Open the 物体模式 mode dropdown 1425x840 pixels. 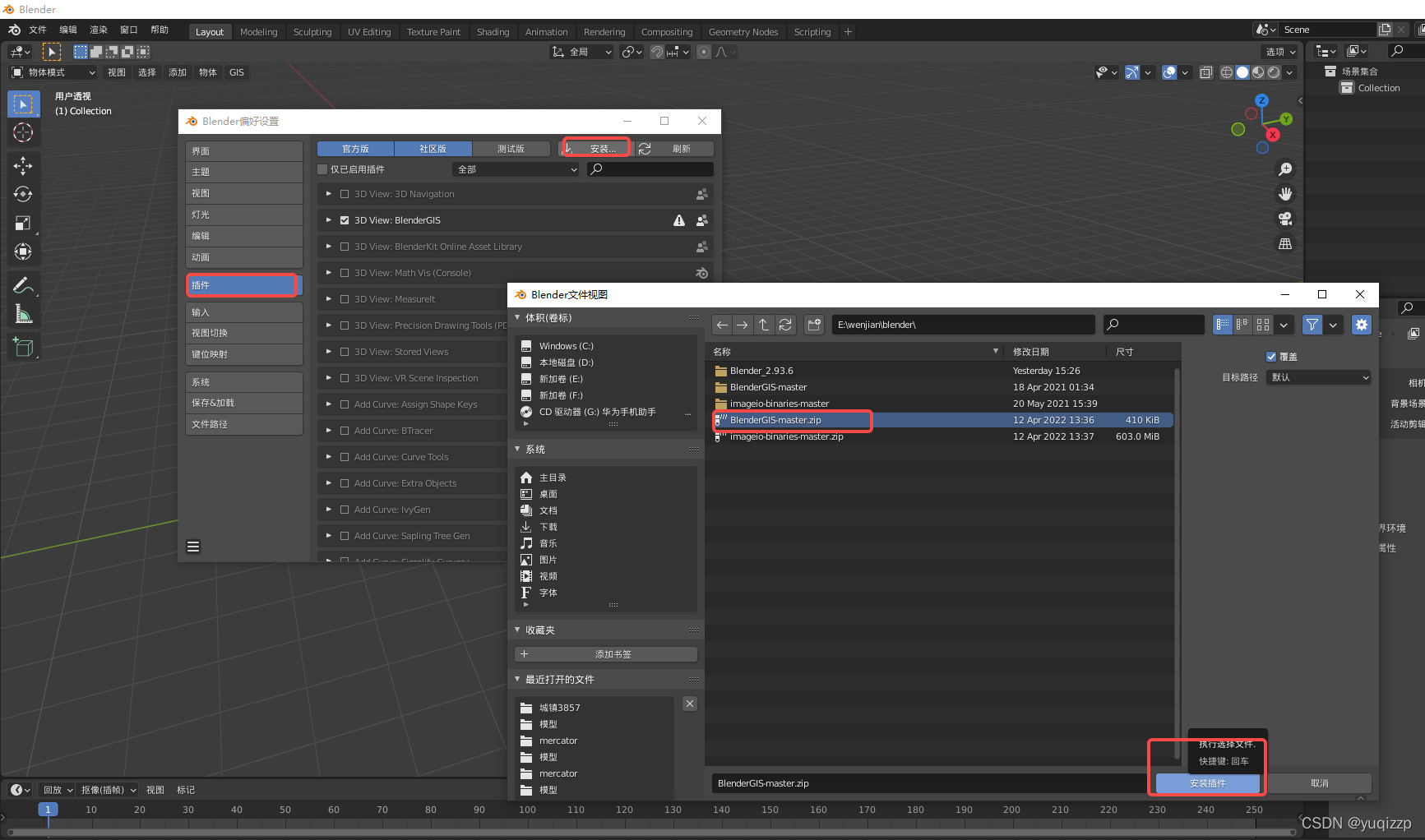53,72
